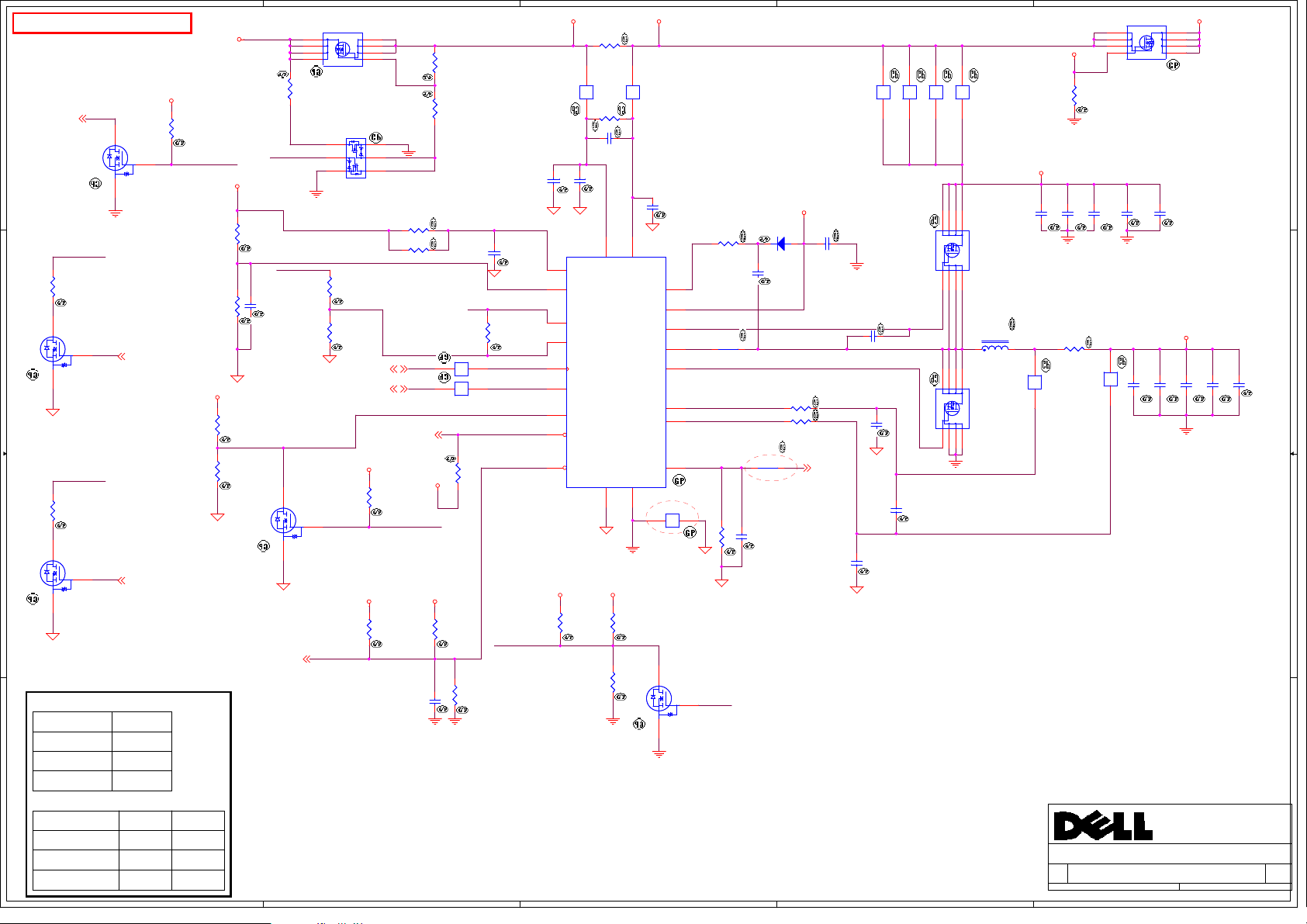Screen dimensions: 1307x924
Task: Select the inductor coil symbol
Action: pyautogui.click(x=995, y=347)
